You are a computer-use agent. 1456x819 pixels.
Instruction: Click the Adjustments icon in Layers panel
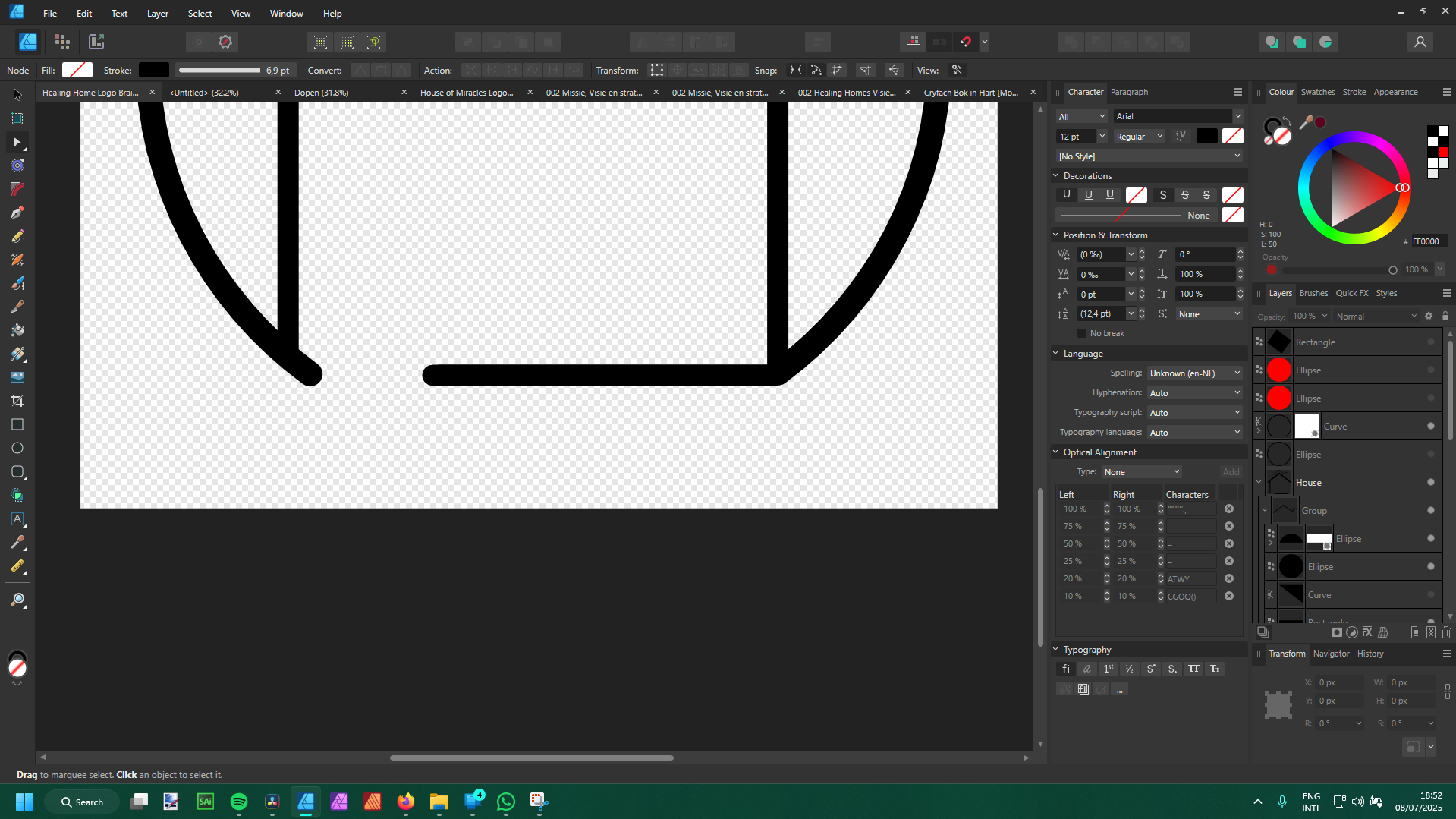1352,632
